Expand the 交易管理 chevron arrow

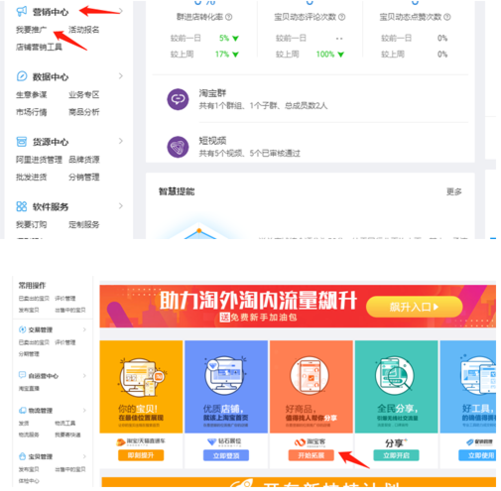click(x=84, y=330)
